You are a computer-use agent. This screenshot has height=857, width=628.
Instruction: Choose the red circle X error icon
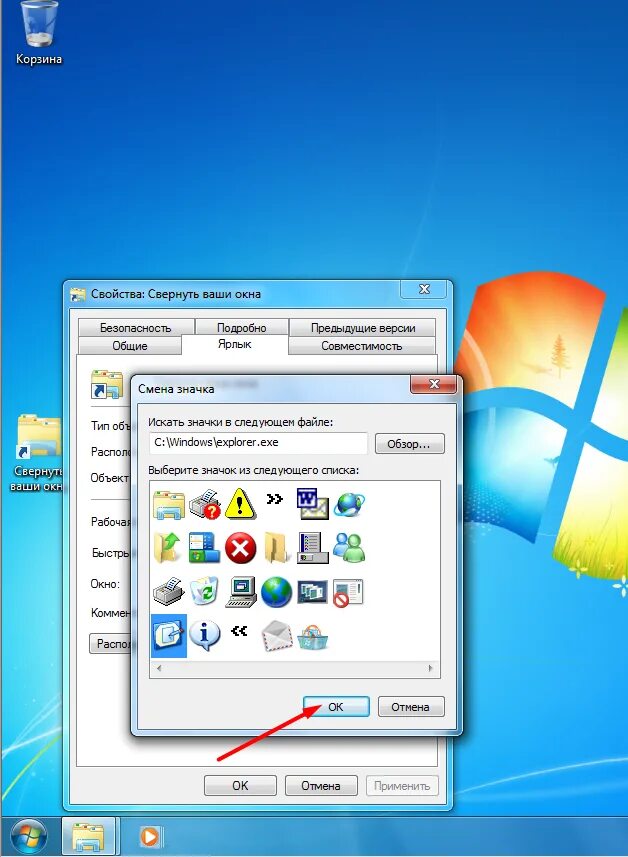(240, 548)
